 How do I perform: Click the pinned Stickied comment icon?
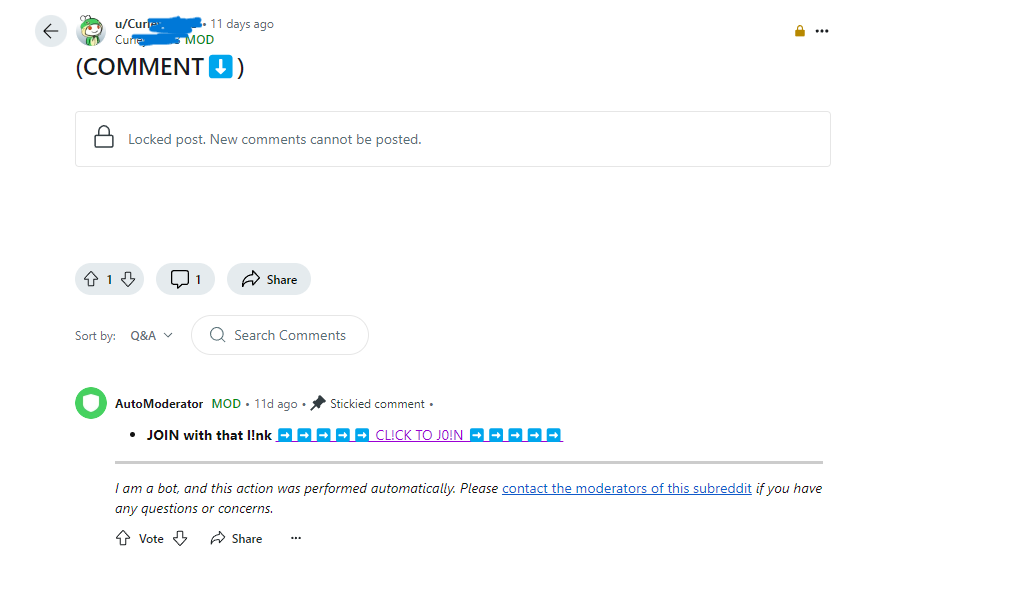tap(318, 403)
